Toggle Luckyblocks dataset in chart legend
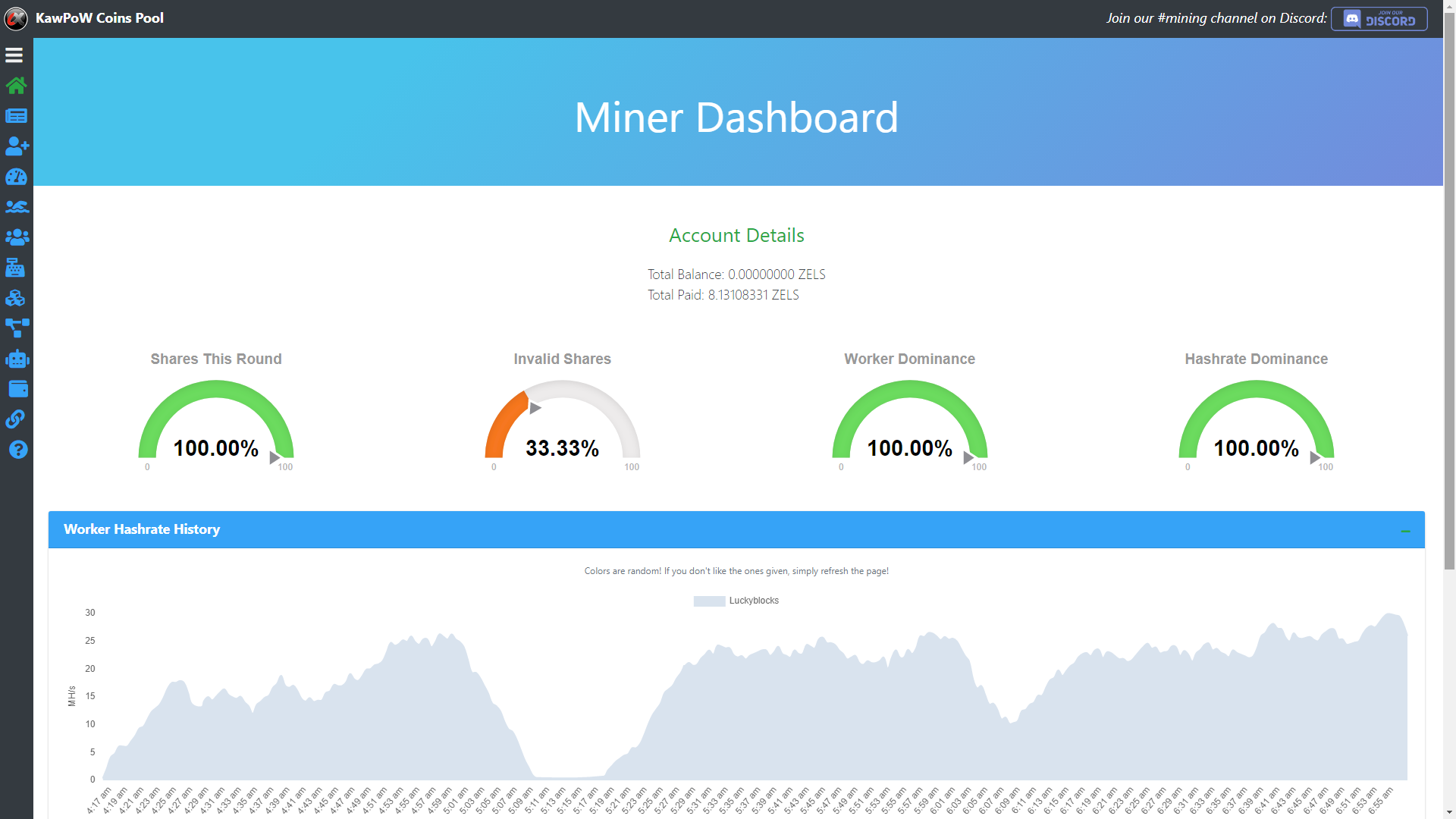 pos(736,601)
